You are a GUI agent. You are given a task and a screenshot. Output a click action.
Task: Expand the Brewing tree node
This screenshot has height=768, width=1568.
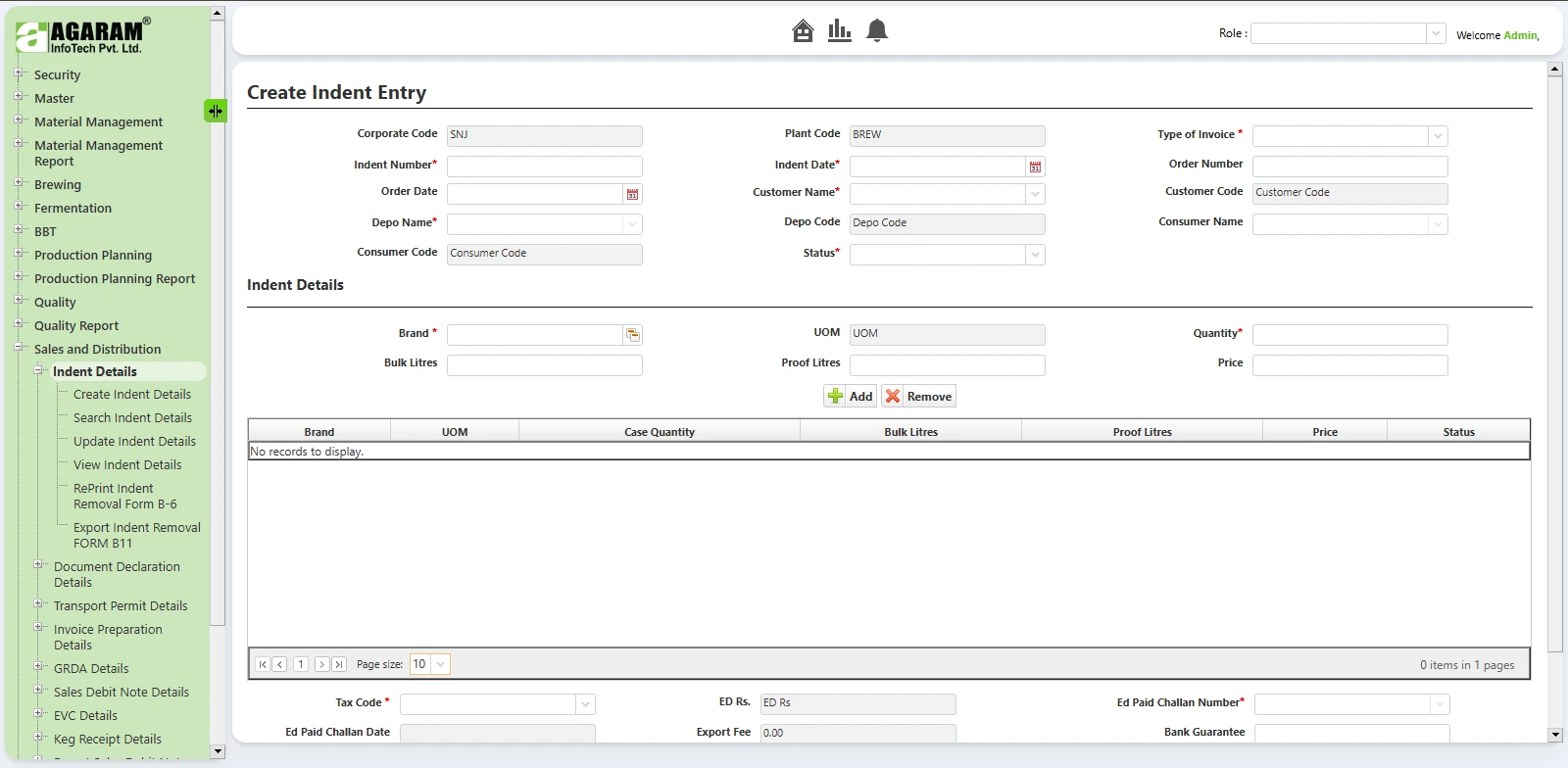coord(19,183)
